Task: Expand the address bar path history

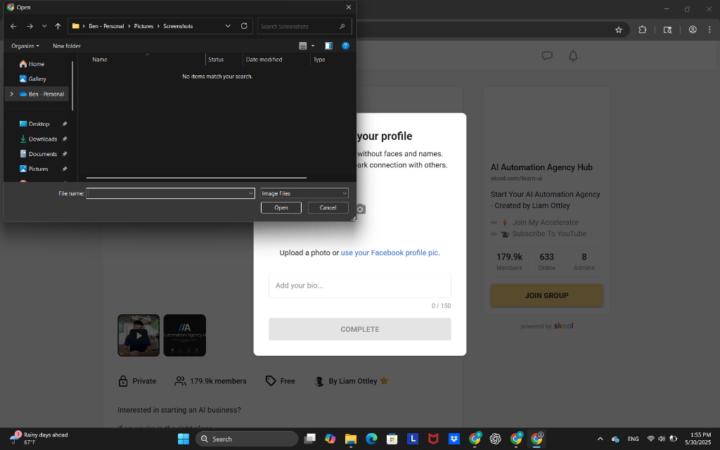Action: pos(228,26)
